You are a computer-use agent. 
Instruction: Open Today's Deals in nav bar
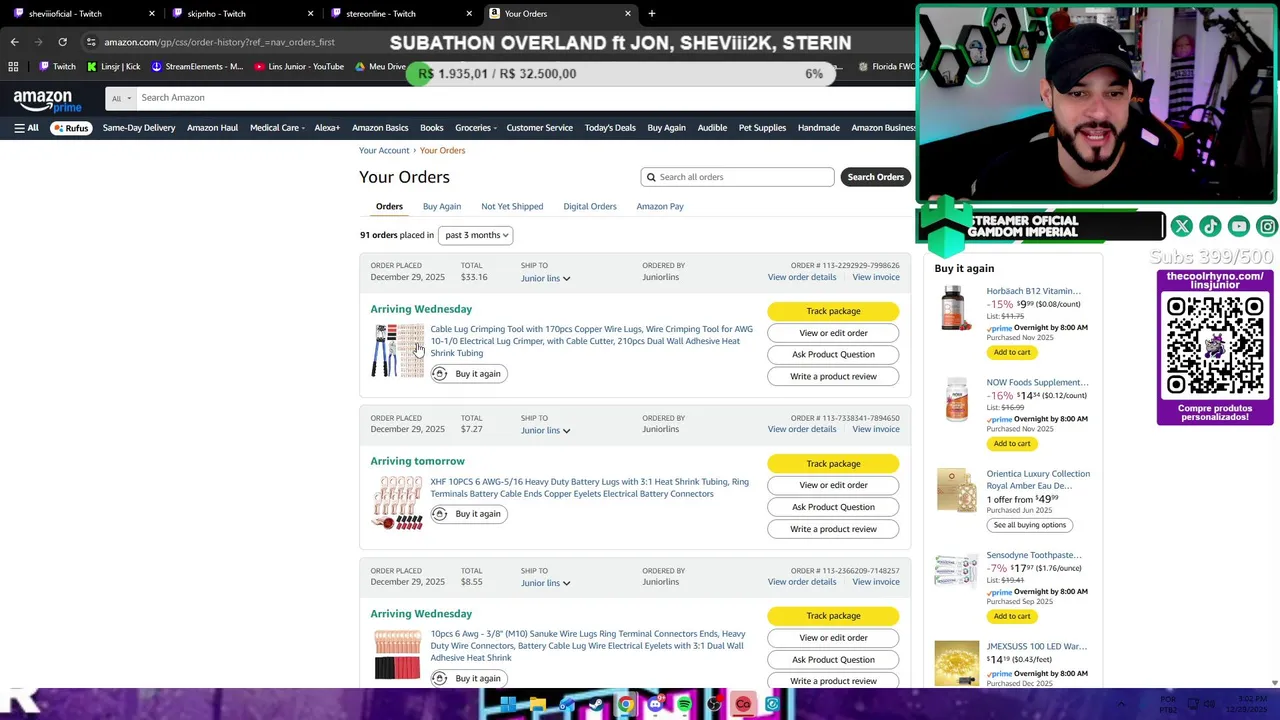610,128
